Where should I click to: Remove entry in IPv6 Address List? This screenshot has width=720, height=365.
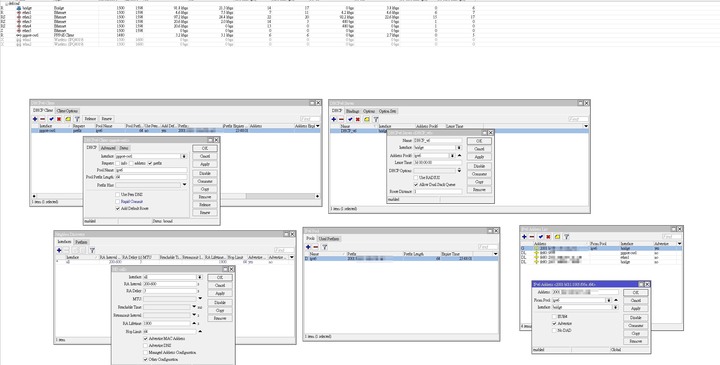[532, 237]
